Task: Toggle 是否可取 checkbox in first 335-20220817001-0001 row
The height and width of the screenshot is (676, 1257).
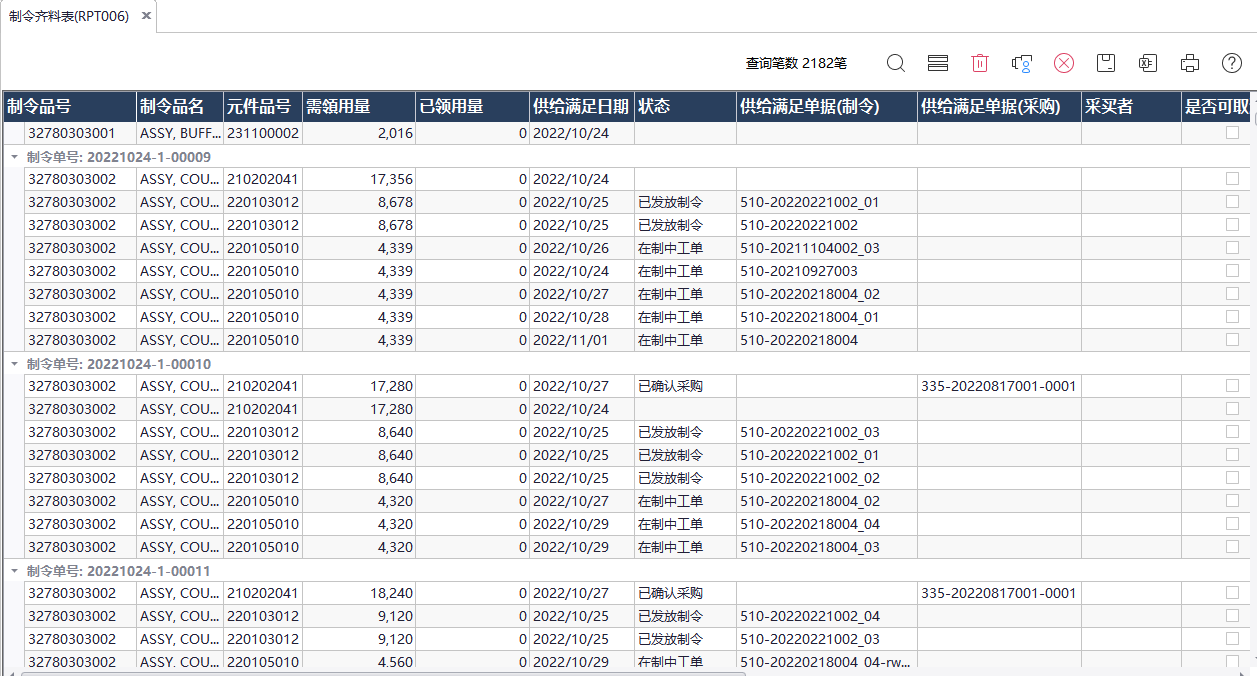Action: [1232, 386]
